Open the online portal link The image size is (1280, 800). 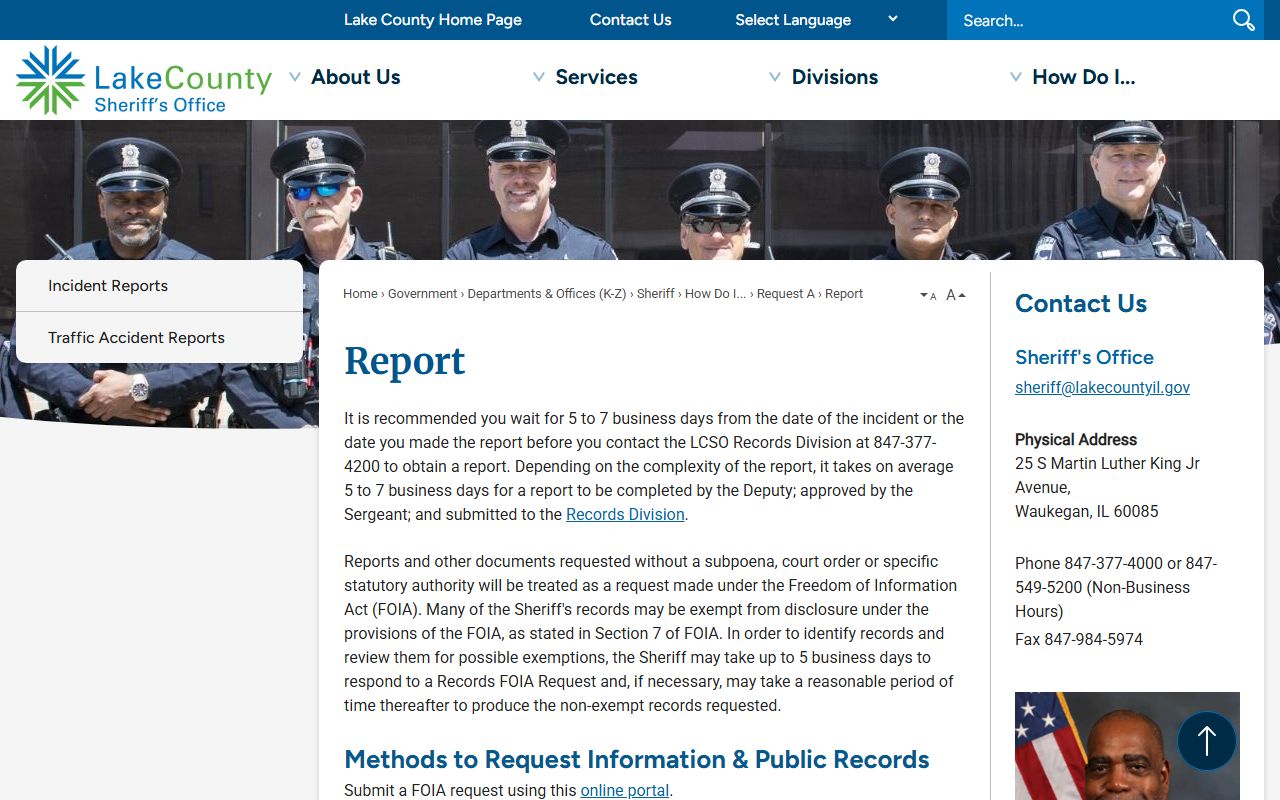[x=625, y=790]
